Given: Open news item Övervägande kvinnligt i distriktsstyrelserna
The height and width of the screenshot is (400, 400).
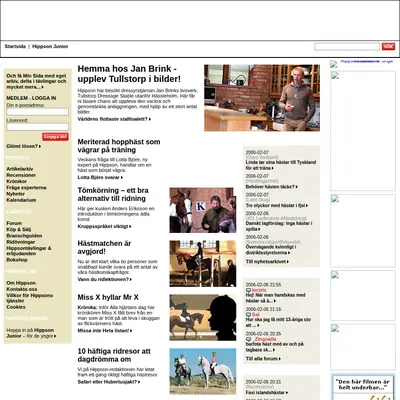Looking at the screenshot, I should coord(271,250).
